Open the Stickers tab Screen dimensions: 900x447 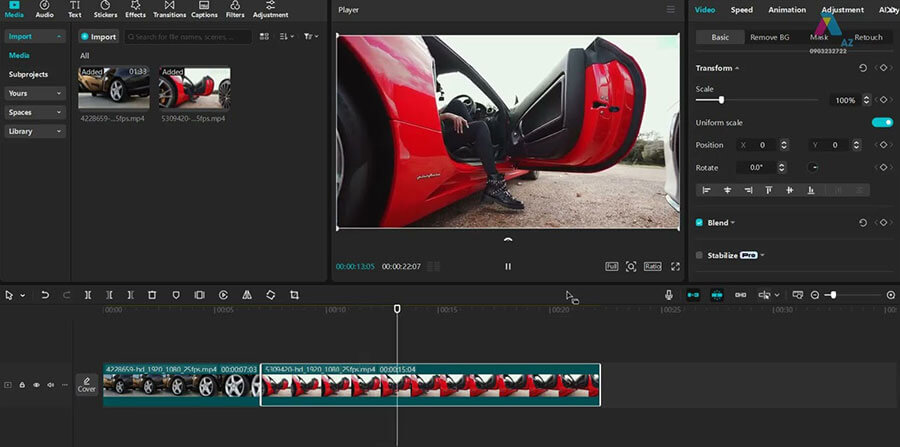point(105,9)
